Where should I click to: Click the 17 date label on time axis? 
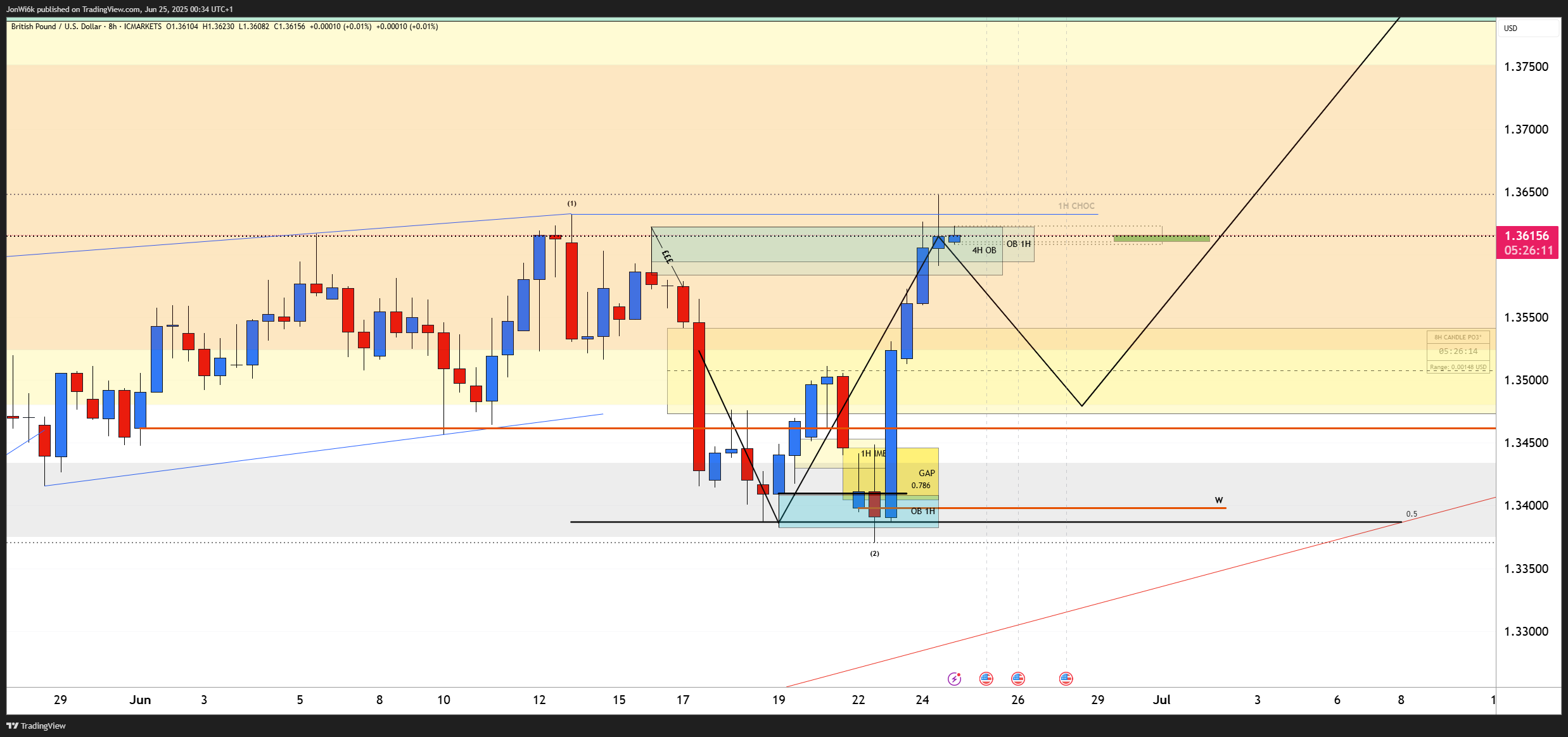coord(683,700)
